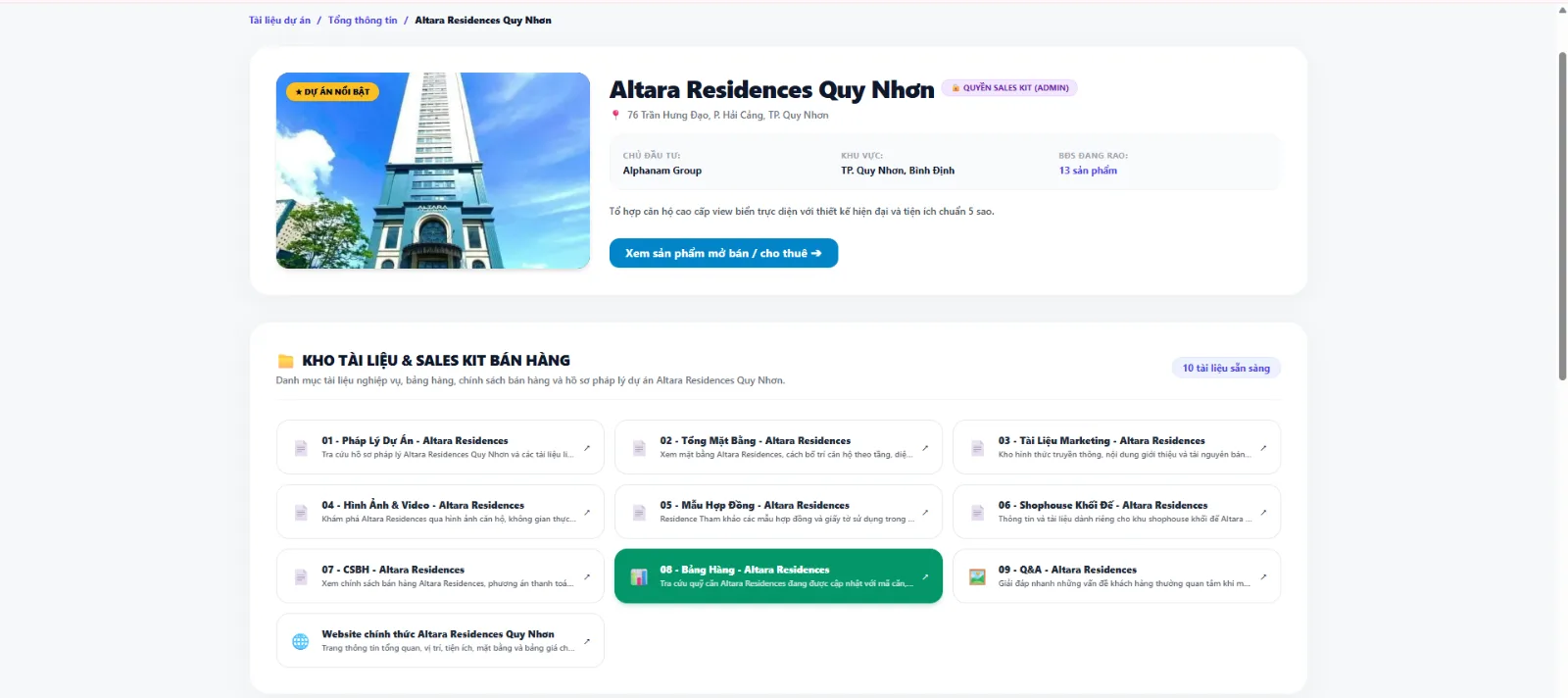Click the folder icon beside Kho Tài Liệu
Viewport: 1568px width, 698px height.
click(x=286, y=361)
